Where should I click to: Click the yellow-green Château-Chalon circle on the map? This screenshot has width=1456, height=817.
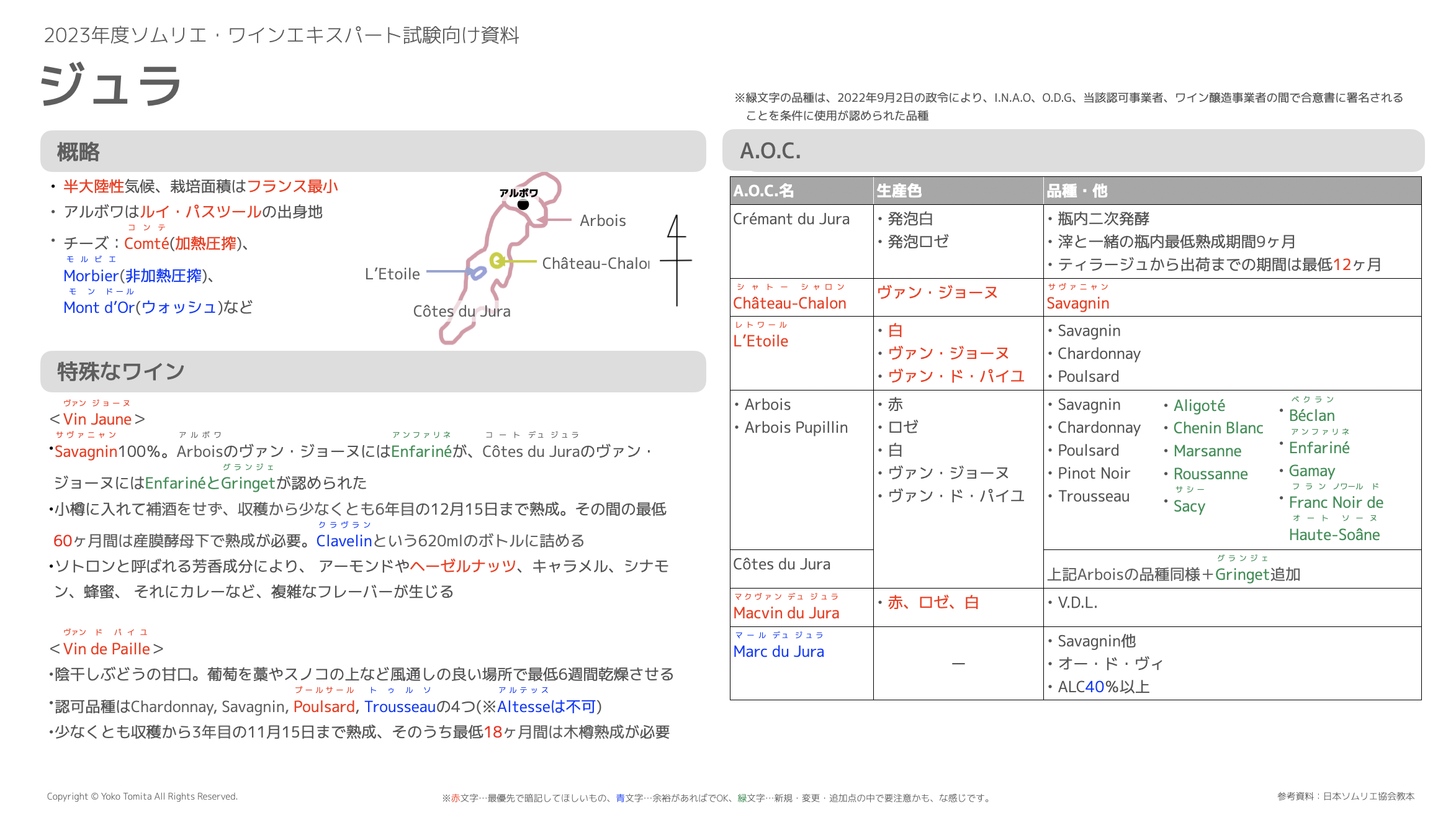[497, 261]
